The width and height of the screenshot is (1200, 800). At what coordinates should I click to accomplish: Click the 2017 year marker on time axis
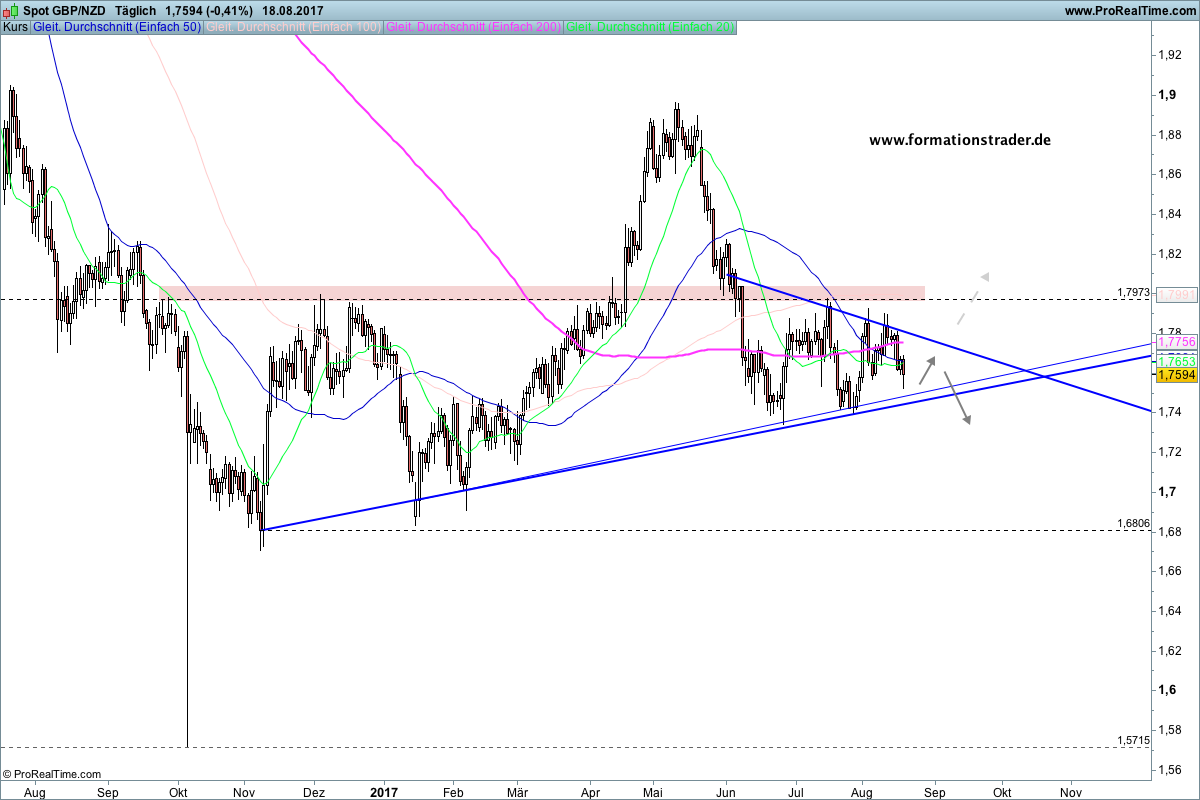click(385, 792)
